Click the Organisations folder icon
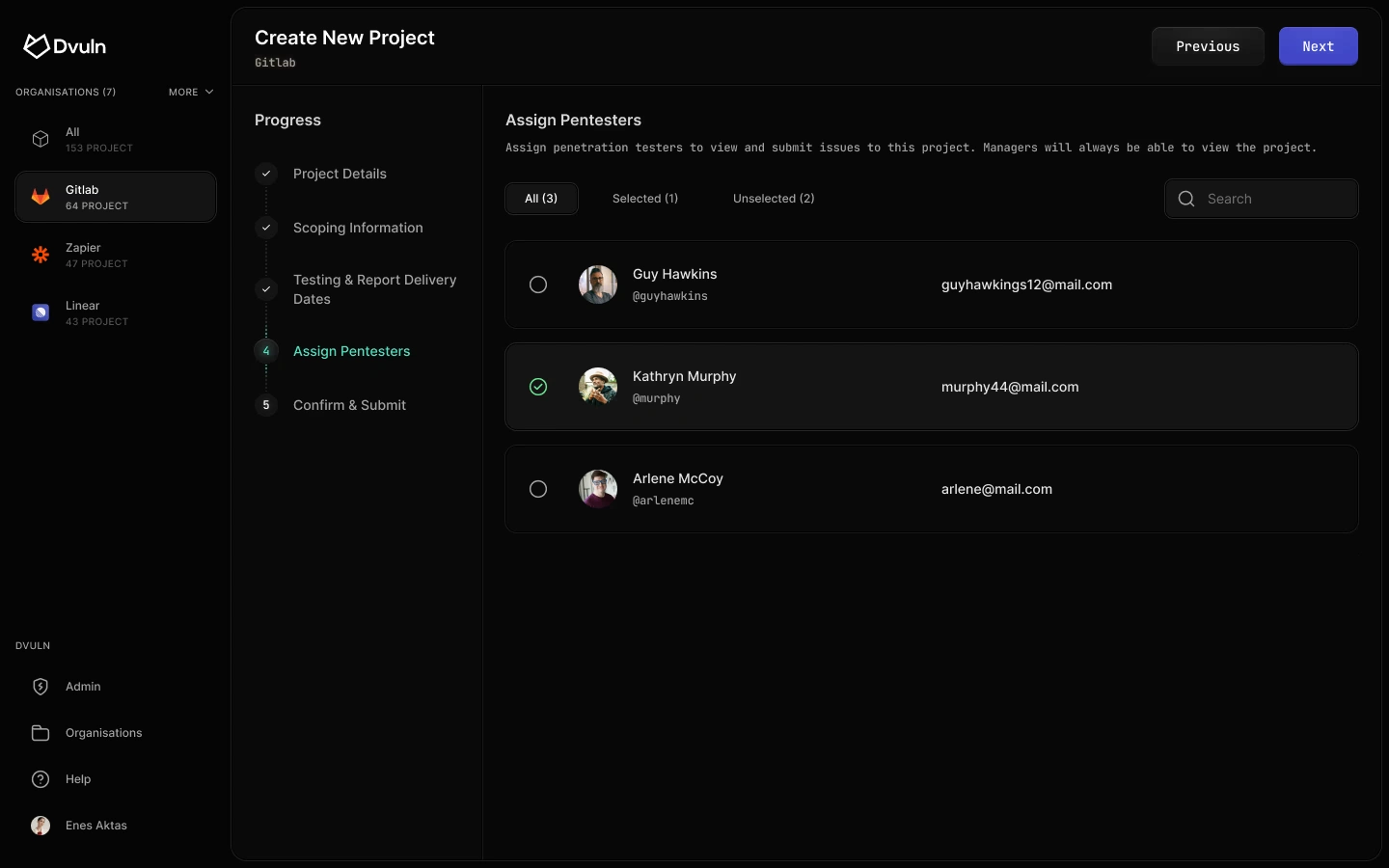1389x868 pixels. (41, 733)
